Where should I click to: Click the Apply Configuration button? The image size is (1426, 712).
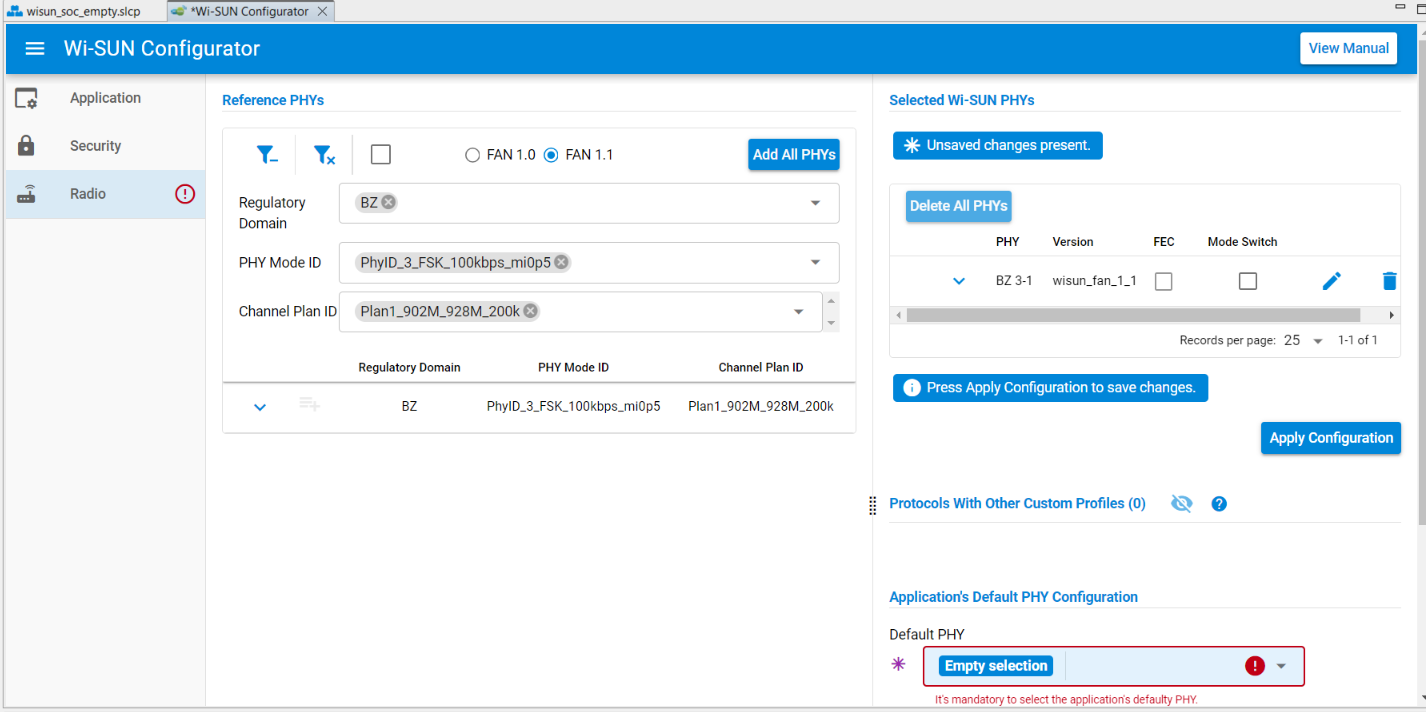click(1330, 438)
